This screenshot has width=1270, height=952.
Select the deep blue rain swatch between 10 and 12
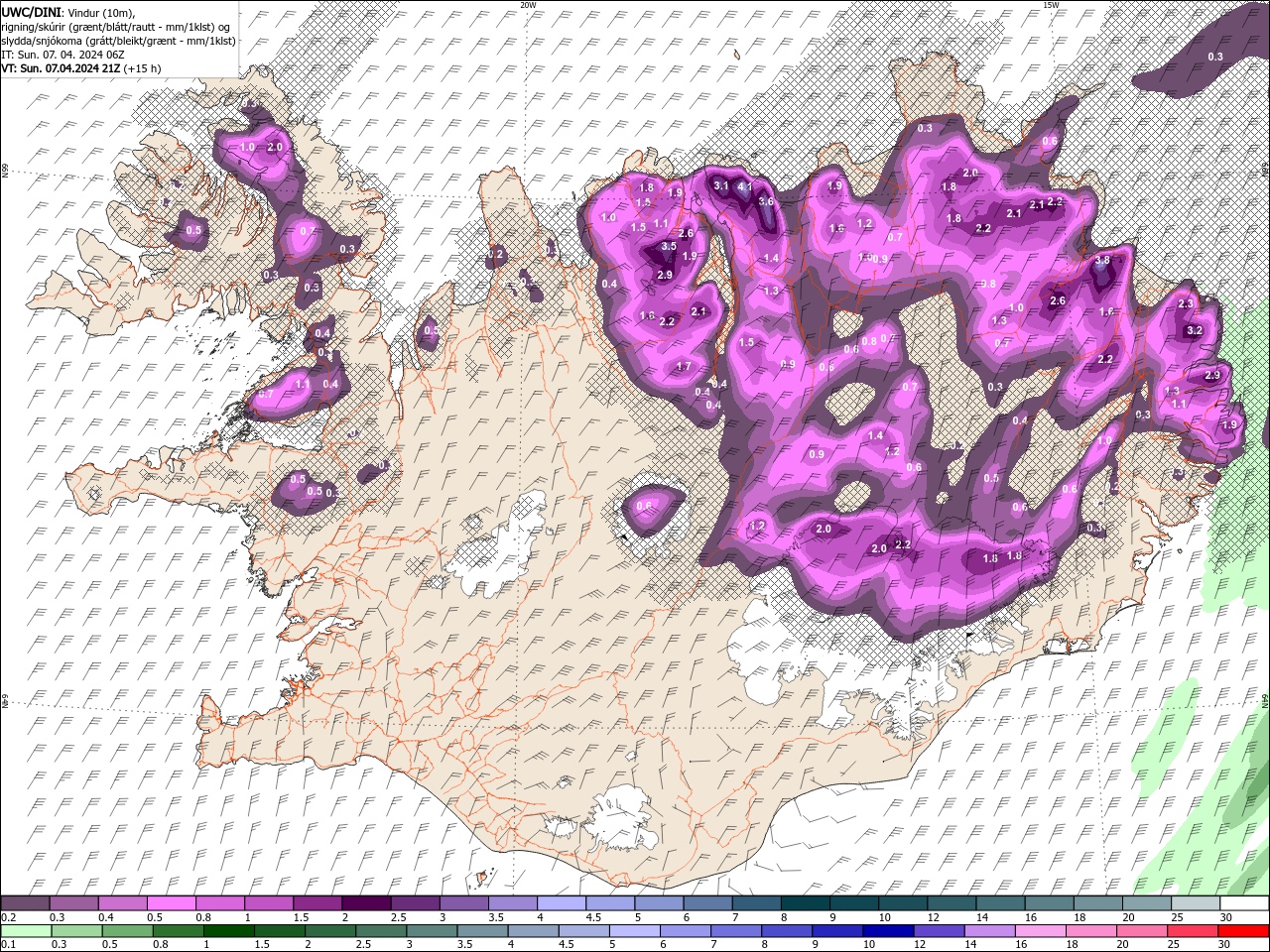click(888, 930)
